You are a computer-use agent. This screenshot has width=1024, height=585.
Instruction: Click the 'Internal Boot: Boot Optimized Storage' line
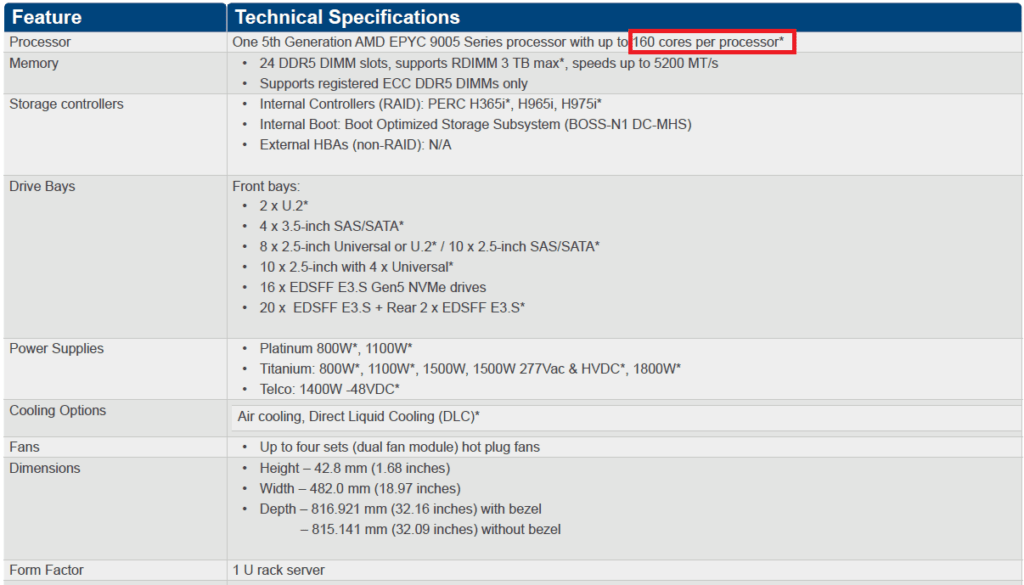(475, 124)
